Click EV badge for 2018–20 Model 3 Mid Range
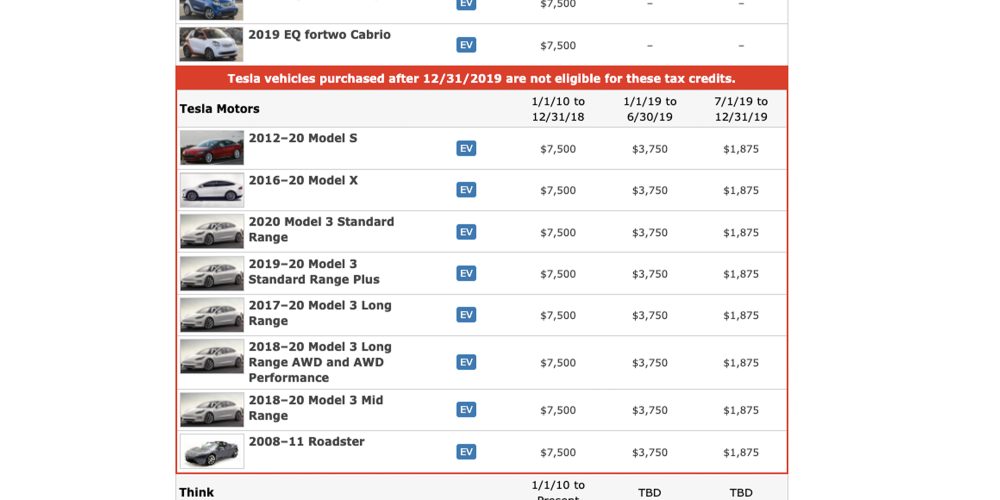 pyautogui.click(x=466, y=409)
